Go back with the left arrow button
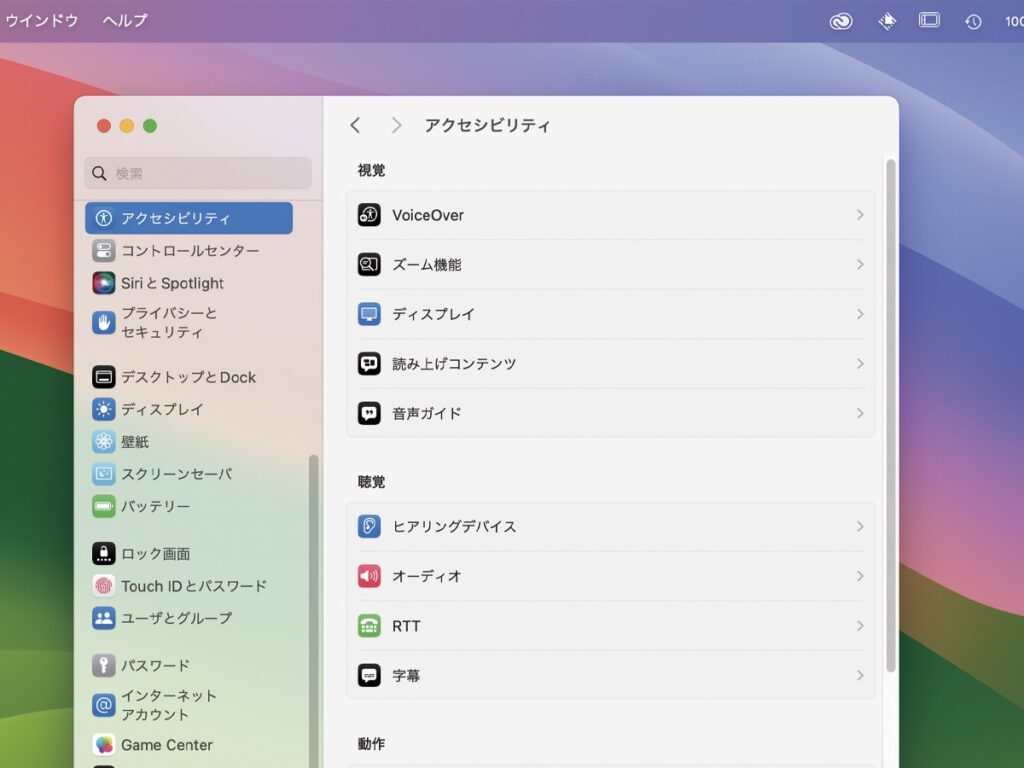This screenshot has width=1024, height=768. 355,125
